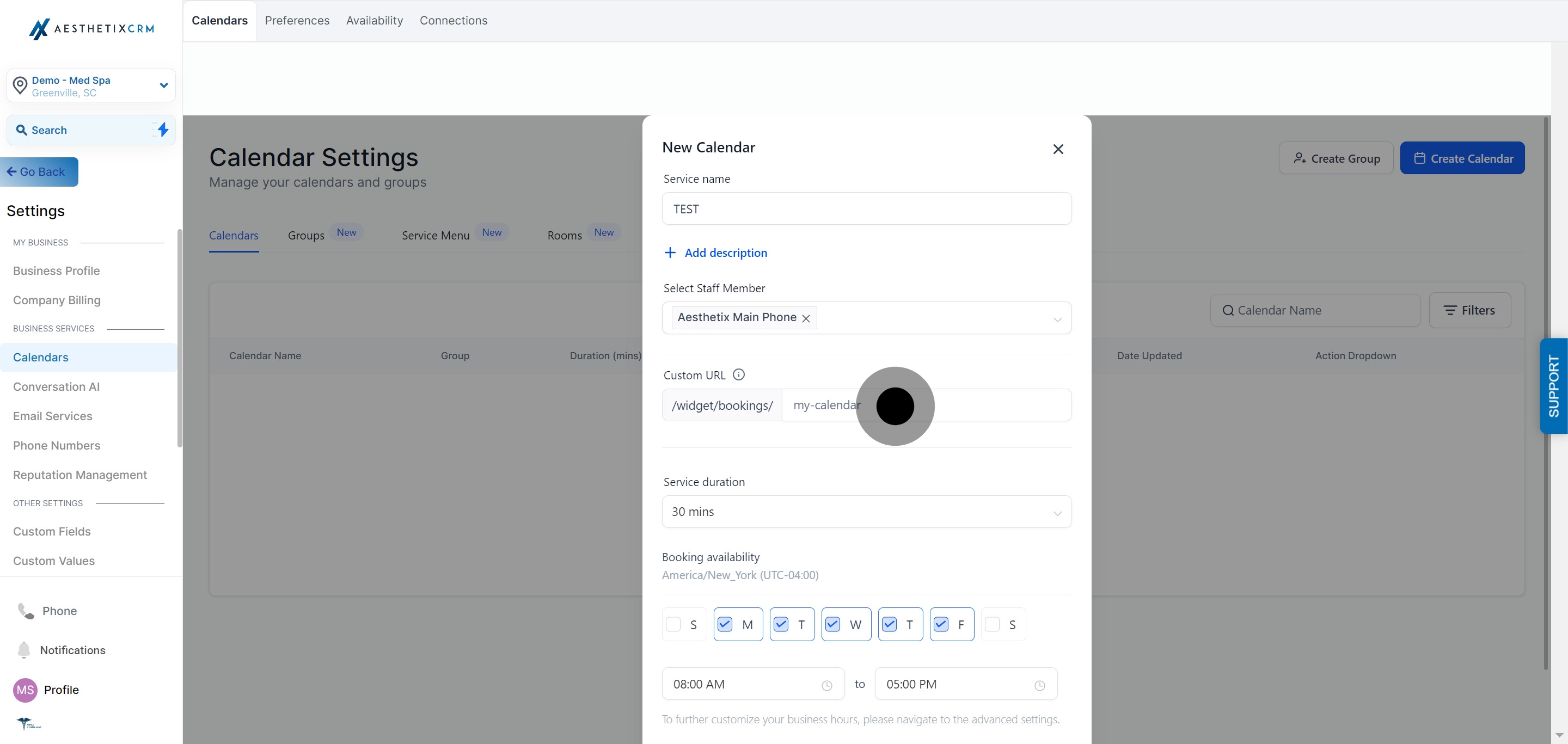Image resolution: width=1568 pixels, height=744 pixels.
Task: Click the Custom URL my-calendar field
Action: (x=927, y=405)
